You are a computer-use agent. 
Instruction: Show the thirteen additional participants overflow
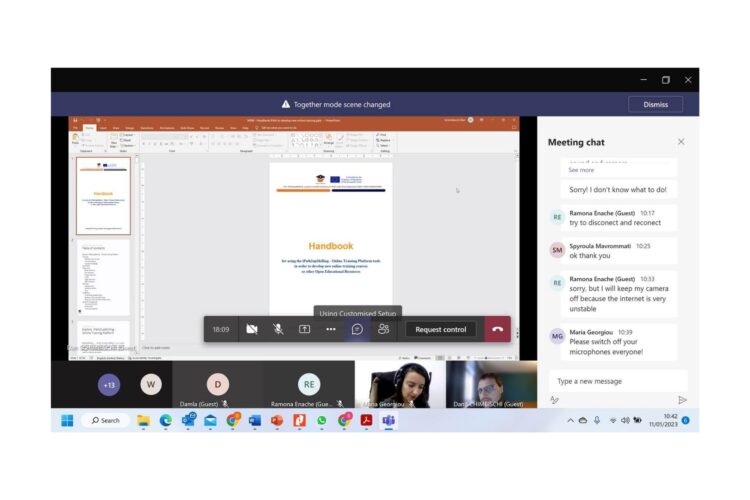point(109,385)
